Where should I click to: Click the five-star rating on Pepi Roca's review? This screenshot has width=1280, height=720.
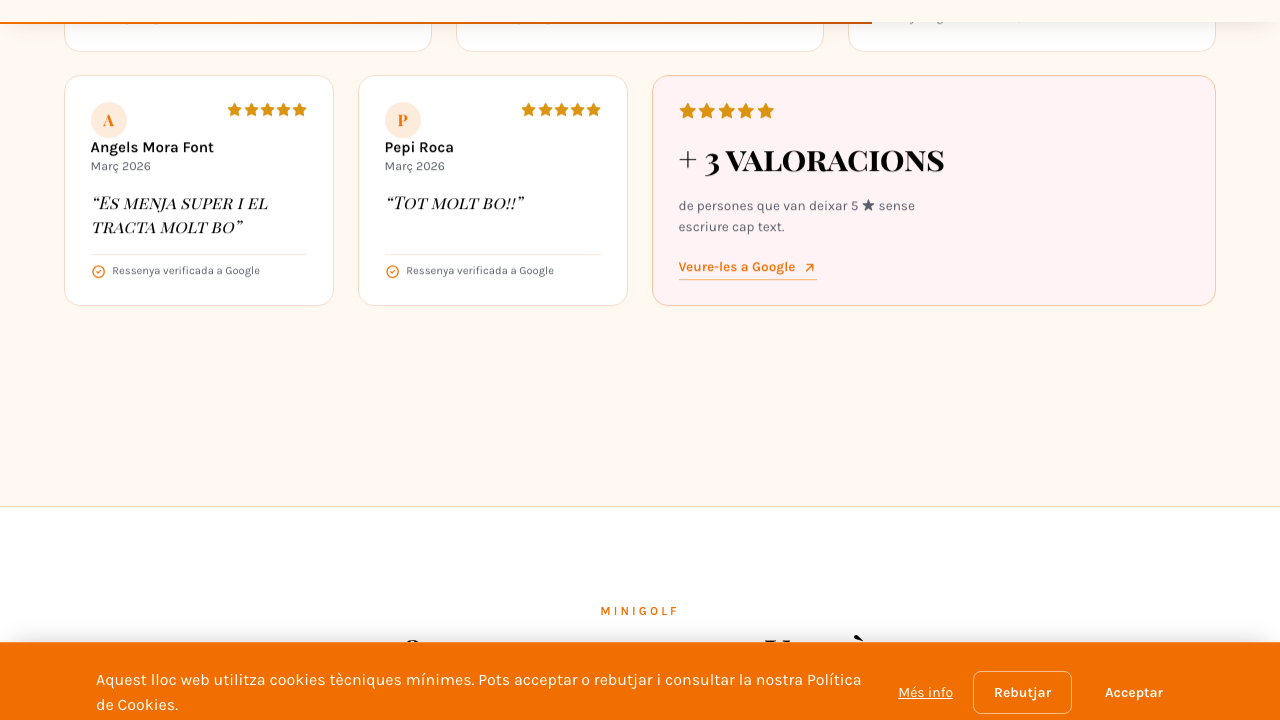tap(561, 110)
